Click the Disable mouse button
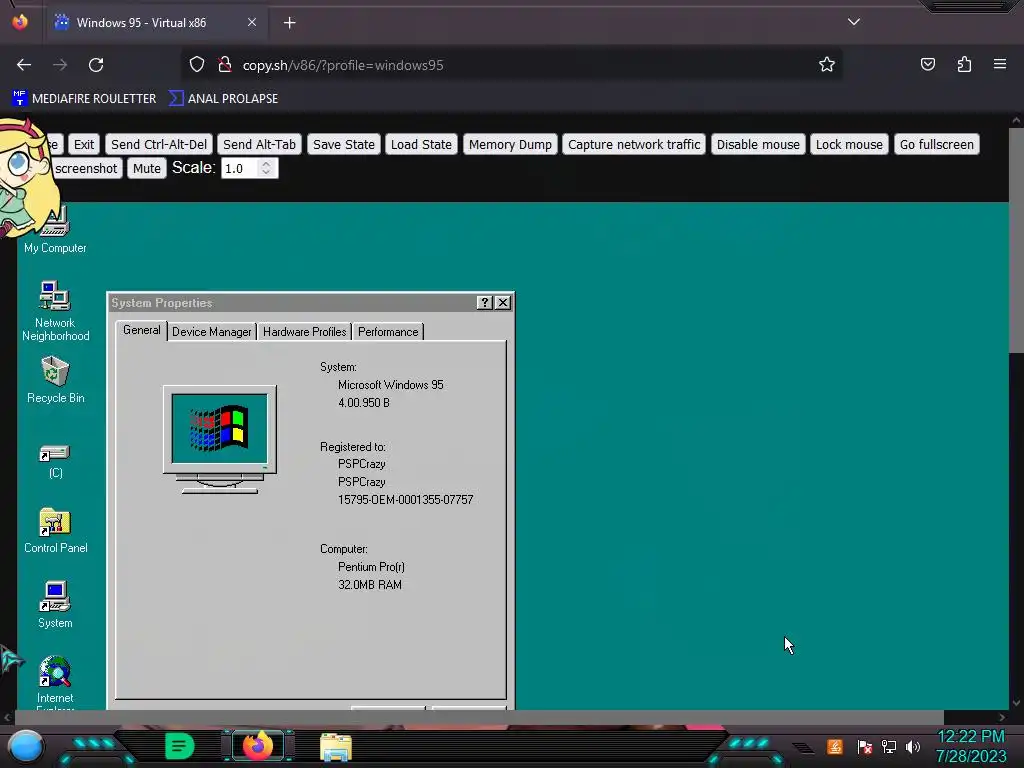The image size is (1024, 768). click(x=758, y=144)
